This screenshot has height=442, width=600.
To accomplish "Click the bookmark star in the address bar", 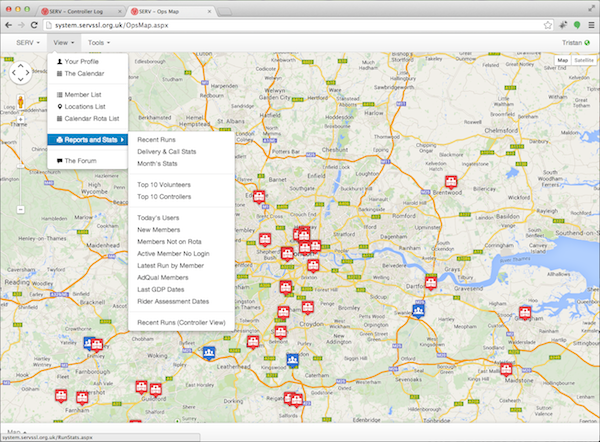I will [x=549, y=24].
